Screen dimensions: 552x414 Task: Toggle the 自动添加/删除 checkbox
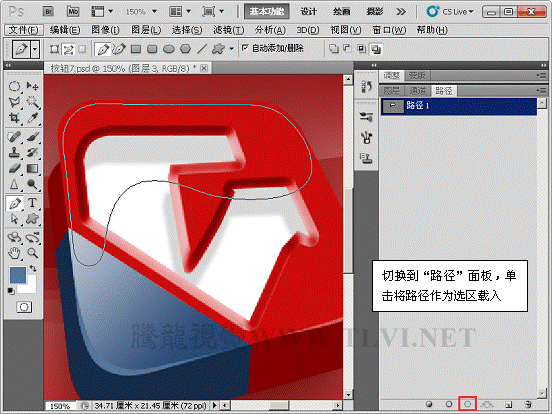point(245,48)
